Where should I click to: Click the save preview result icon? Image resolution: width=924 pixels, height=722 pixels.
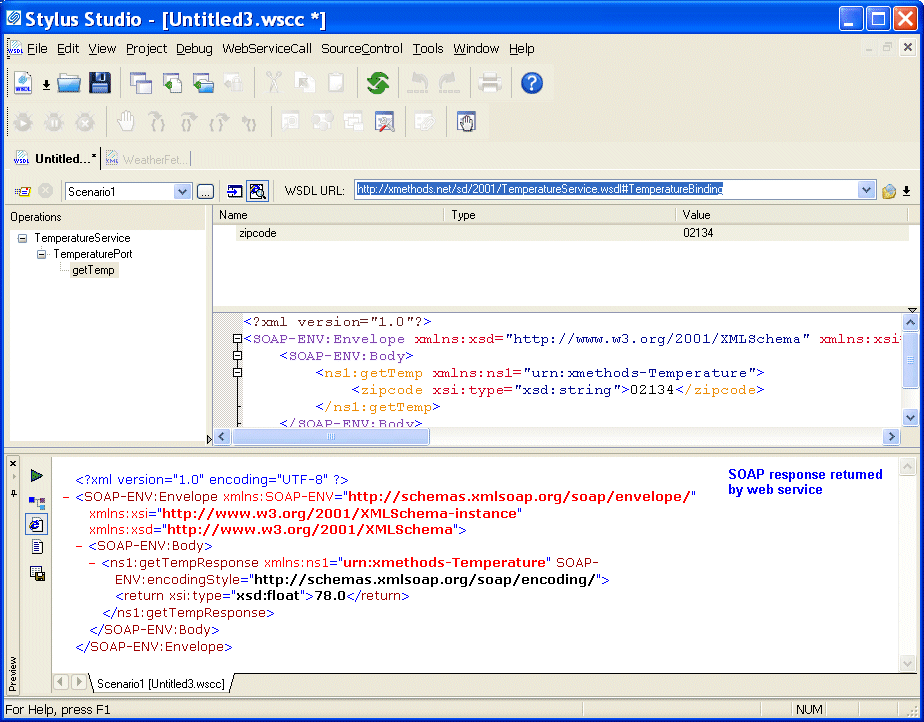[x=37, y=573]
